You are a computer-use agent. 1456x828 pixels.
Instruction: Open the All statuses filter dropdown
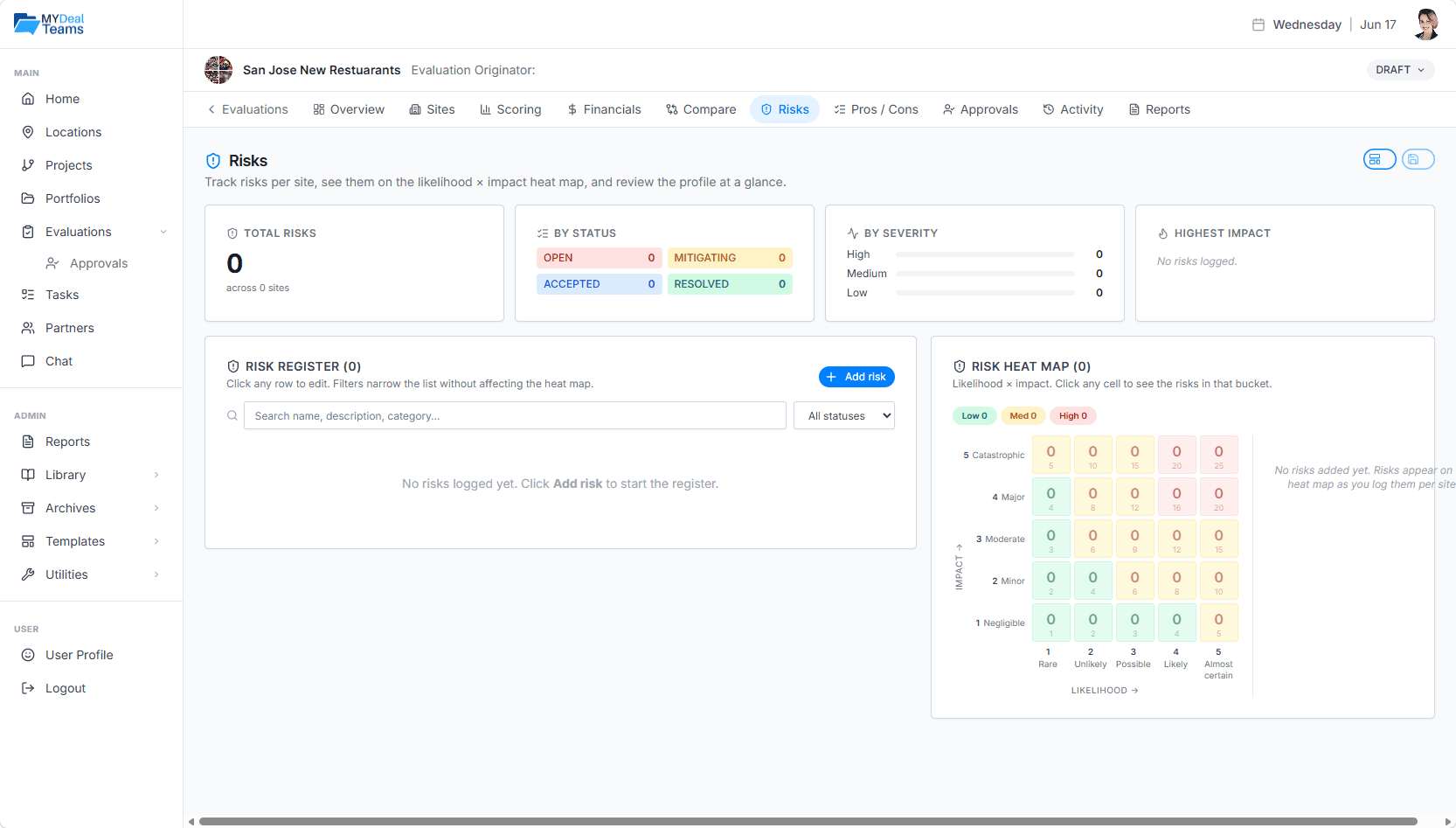[x=844, y=415]
